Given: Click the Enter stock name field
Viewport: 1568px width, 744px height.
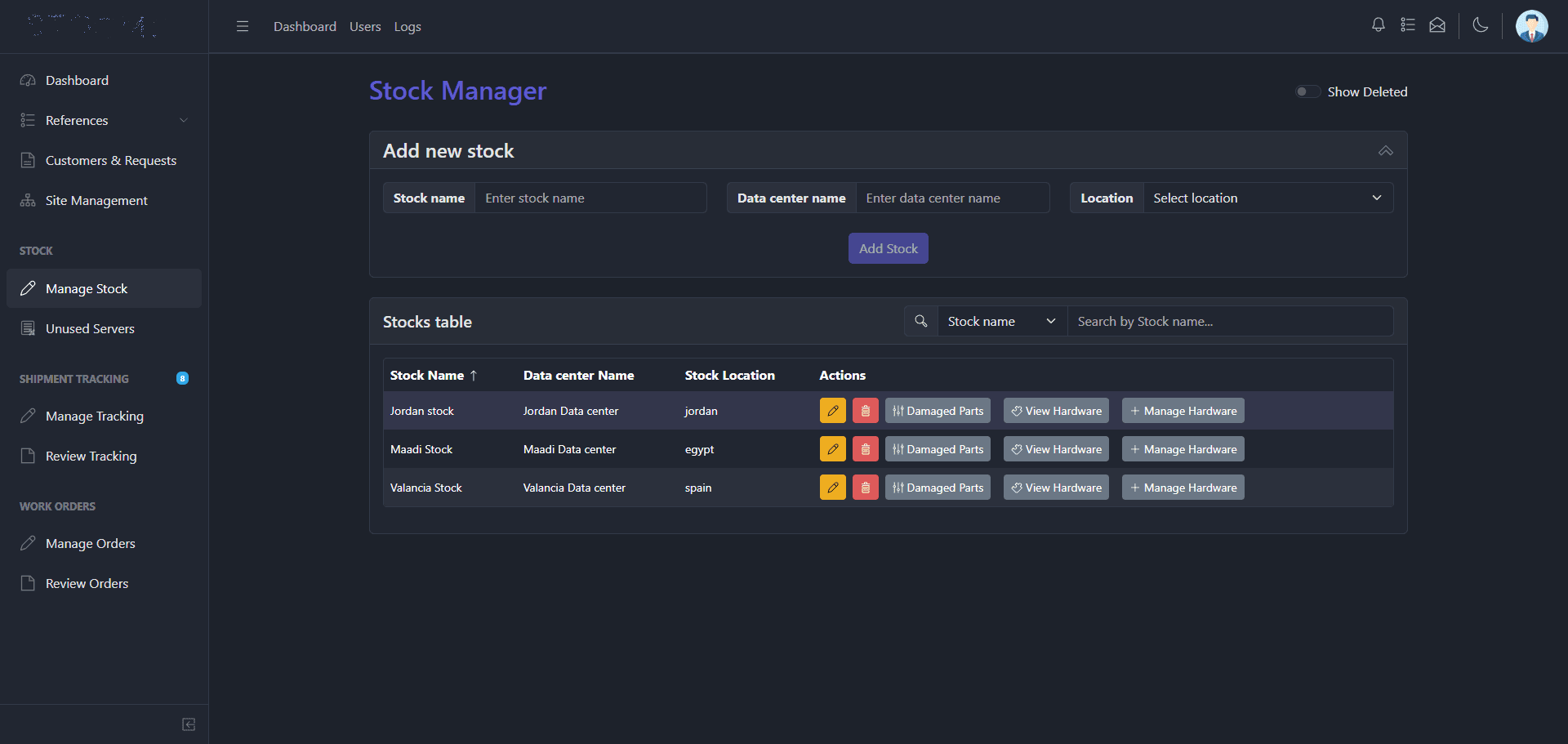Looking at the screenshot, I should [x=590, y=198].
